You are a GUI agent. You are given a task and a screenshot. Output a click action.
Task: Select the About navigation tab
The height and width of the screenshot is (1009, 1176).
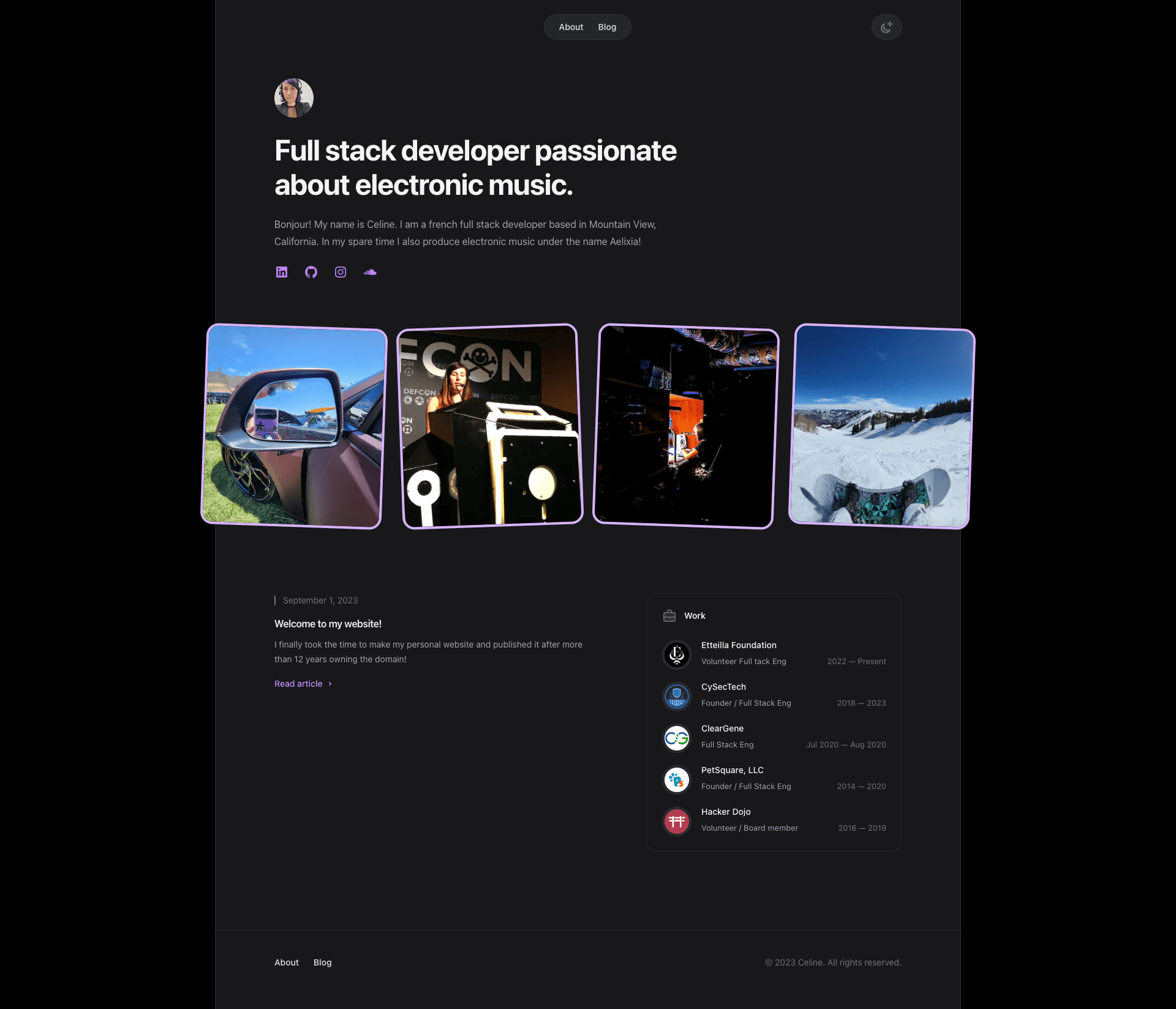coord(570,27)
